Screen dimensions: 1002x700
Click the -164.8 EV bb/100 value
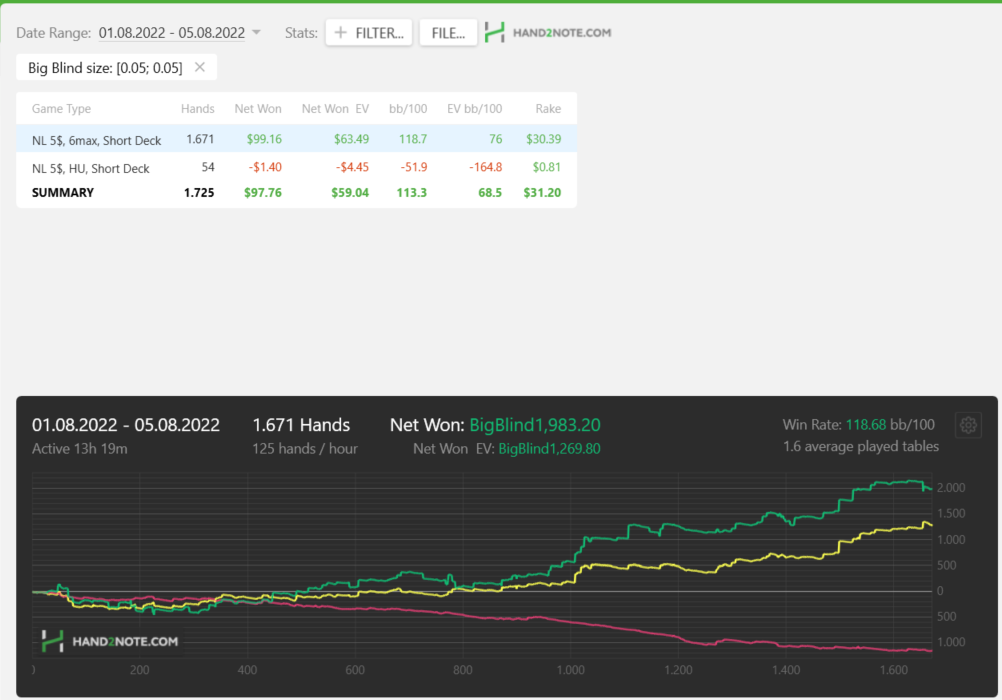coord(485,167)
